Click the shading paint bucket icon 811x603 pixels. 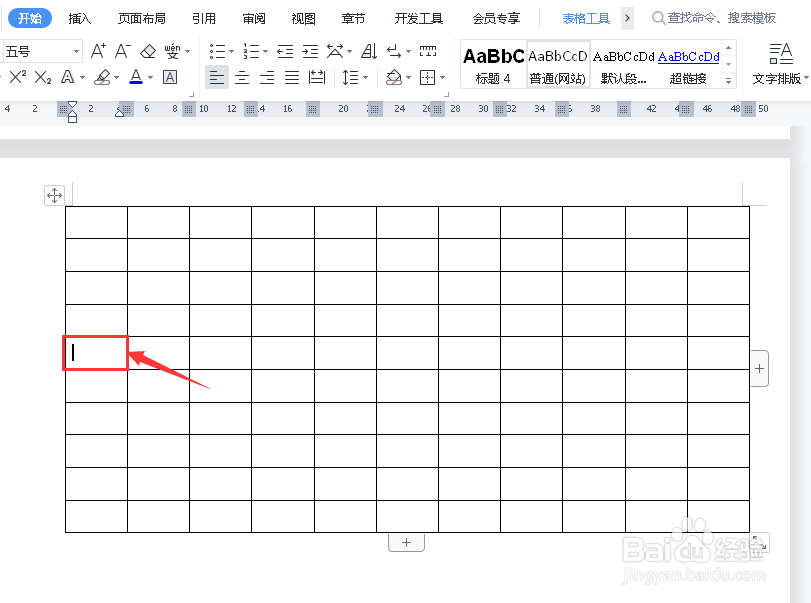click(x=394, y=78)
